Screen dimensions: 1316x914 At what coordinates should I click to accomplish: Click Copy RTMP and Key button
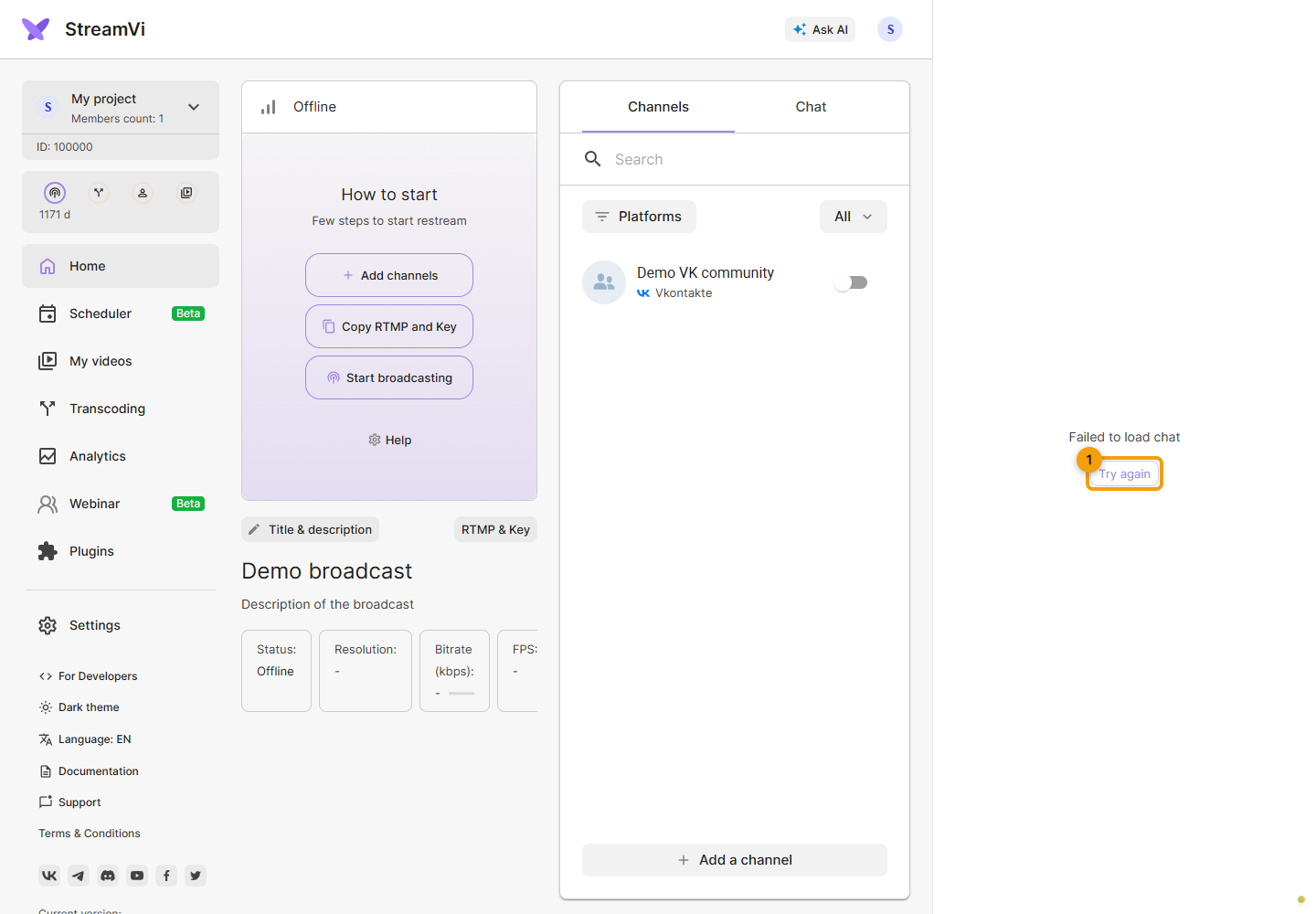[389, 326]
